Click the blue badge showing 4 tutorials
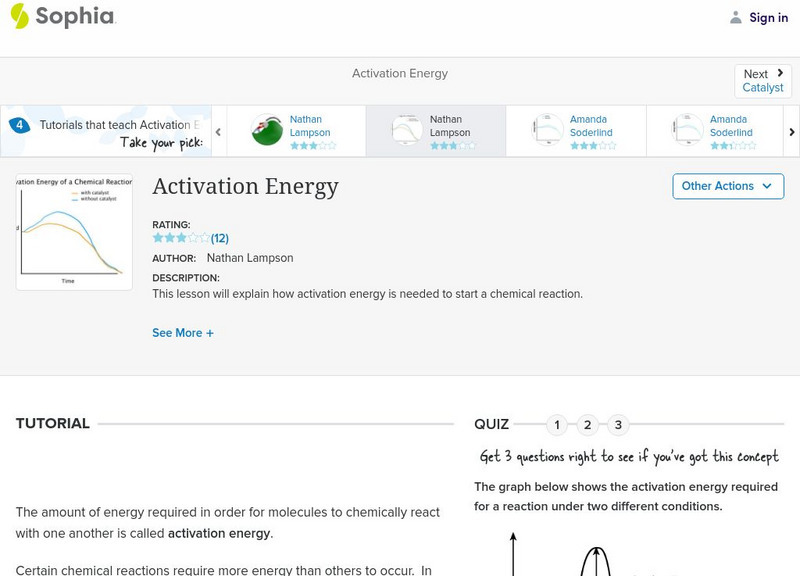This screenshot has width=800, height=576. pos(18,124)
